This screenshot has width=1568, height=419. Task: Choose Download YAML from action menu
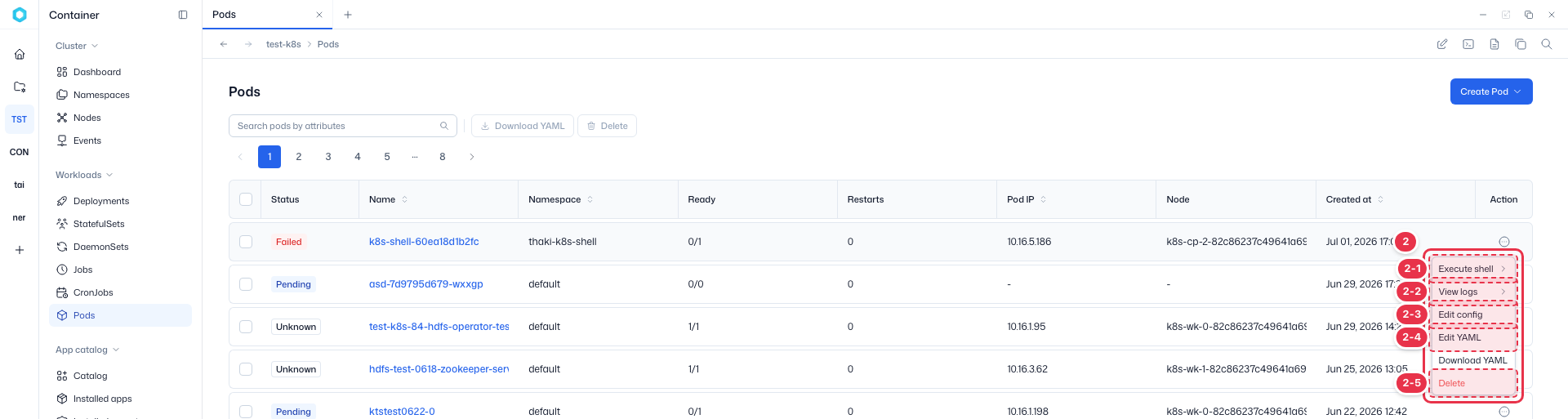[x=1473, y=360]
